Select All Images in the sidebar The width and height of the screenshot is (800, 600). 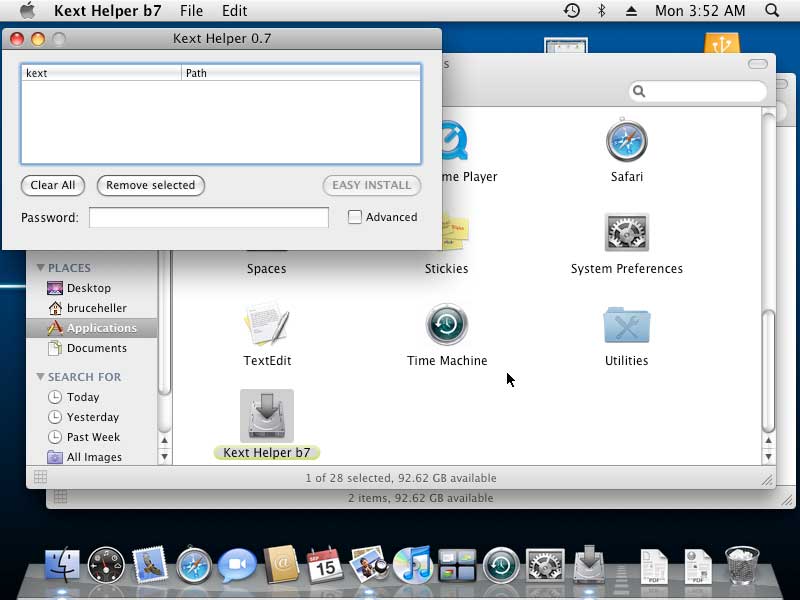(85, 457)
